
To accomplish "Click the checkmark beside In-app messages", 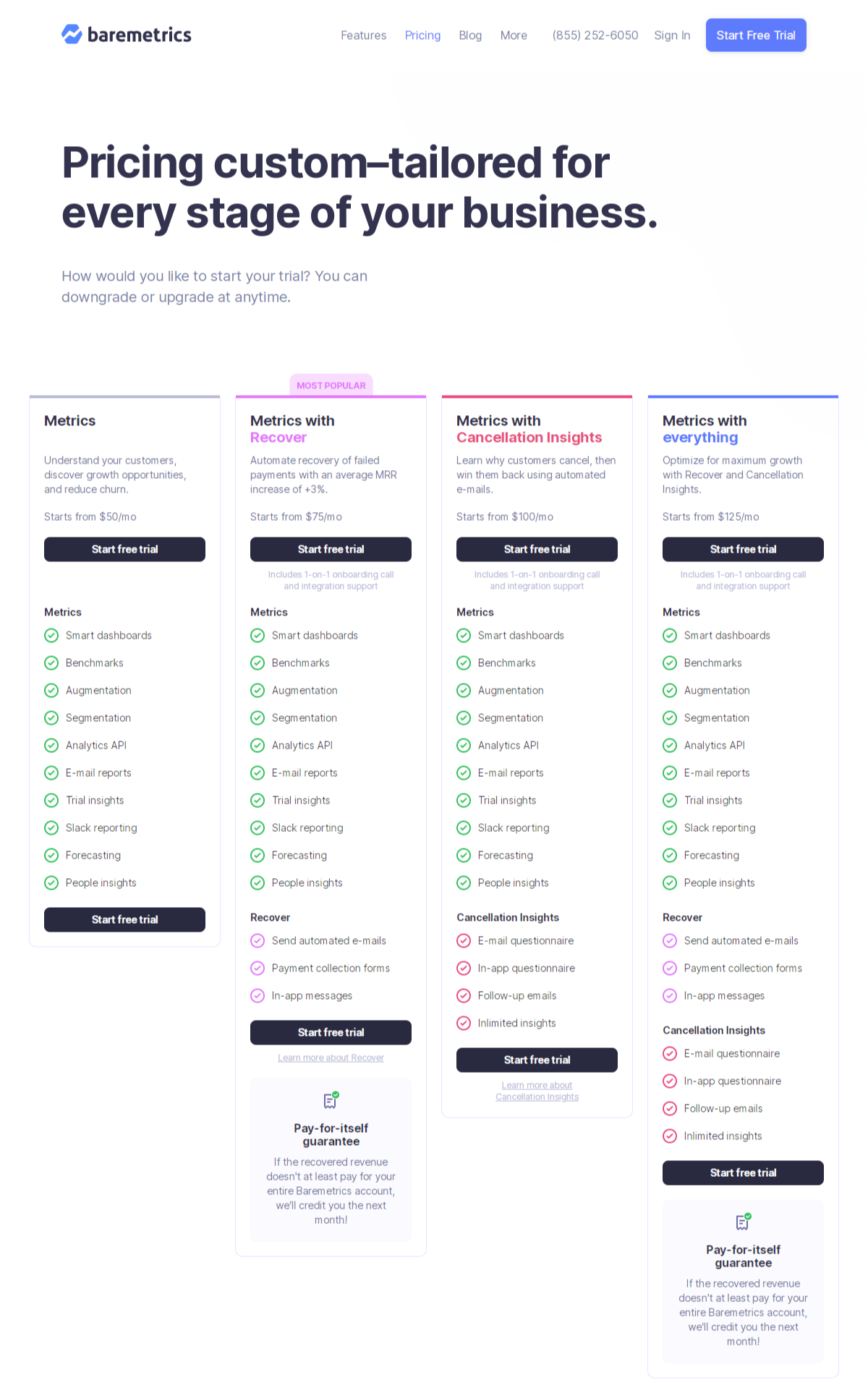I will [258, 995].
